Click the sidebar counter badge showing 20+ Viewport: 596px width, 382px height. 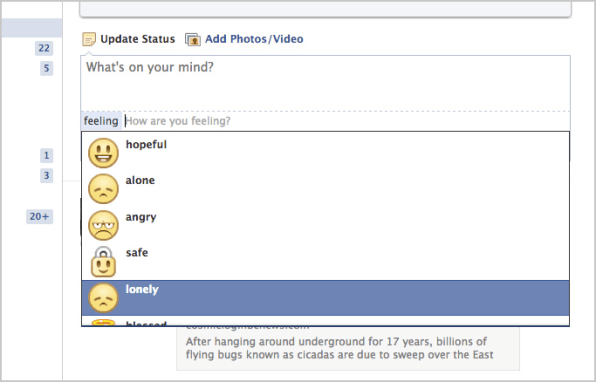coord(40,216)
